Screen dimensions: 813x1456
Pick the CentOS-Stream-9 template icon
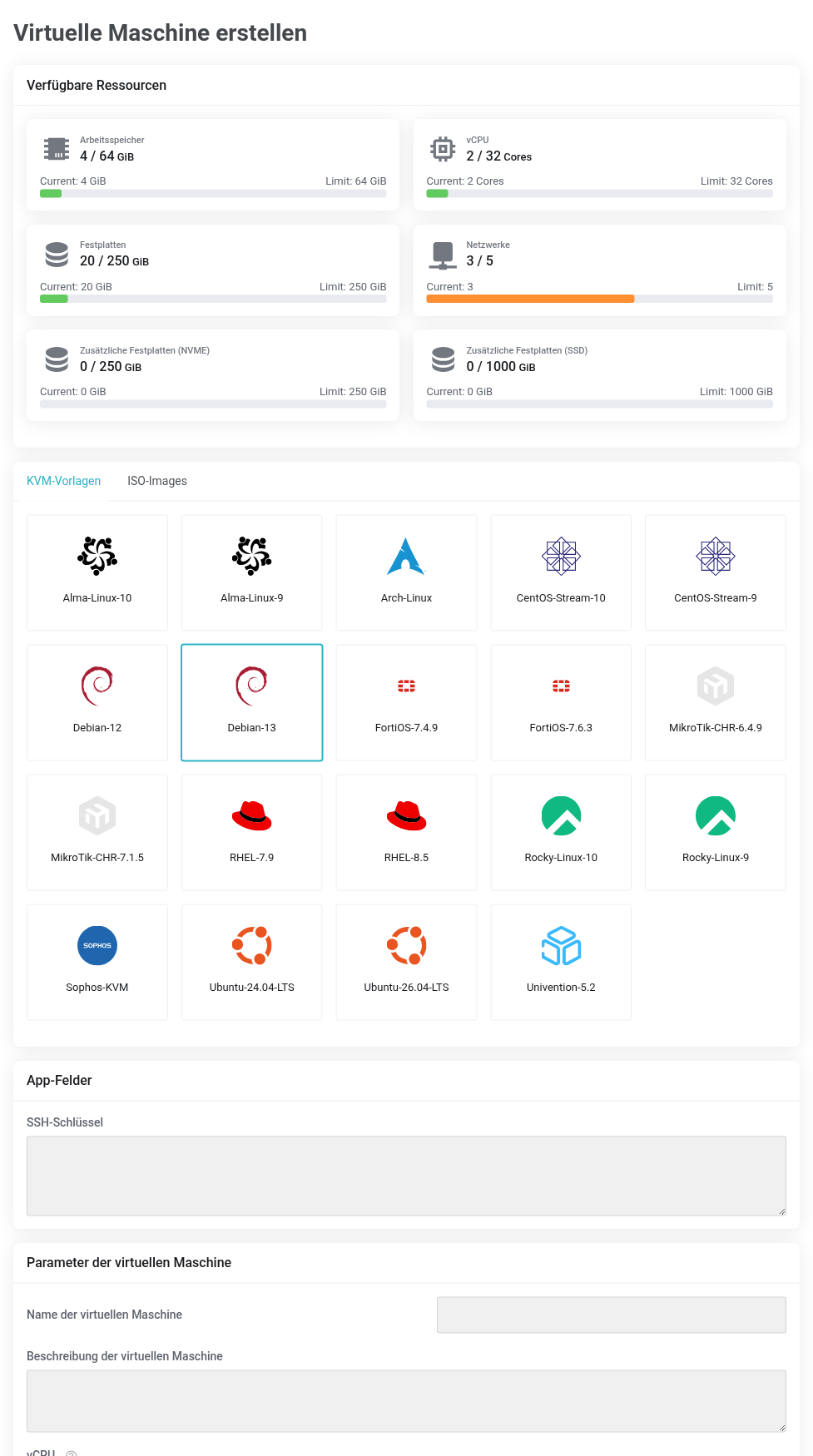point(716,556)
